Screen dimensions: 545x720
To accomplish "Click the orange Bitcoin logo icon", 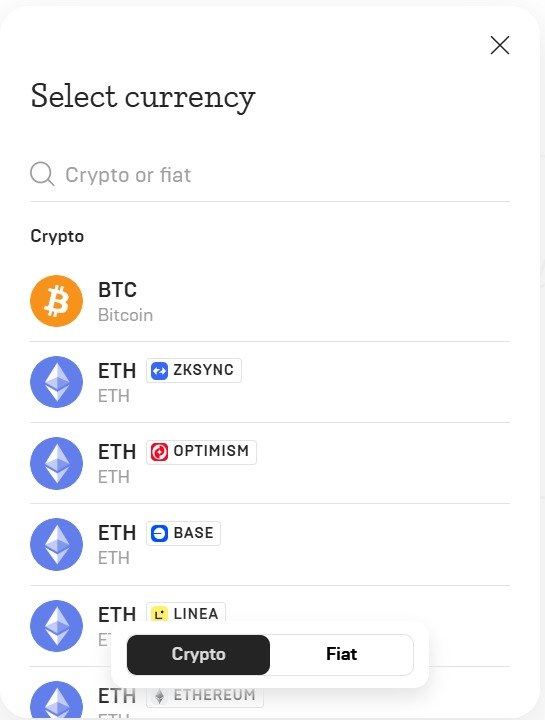I will pos(56,301).
